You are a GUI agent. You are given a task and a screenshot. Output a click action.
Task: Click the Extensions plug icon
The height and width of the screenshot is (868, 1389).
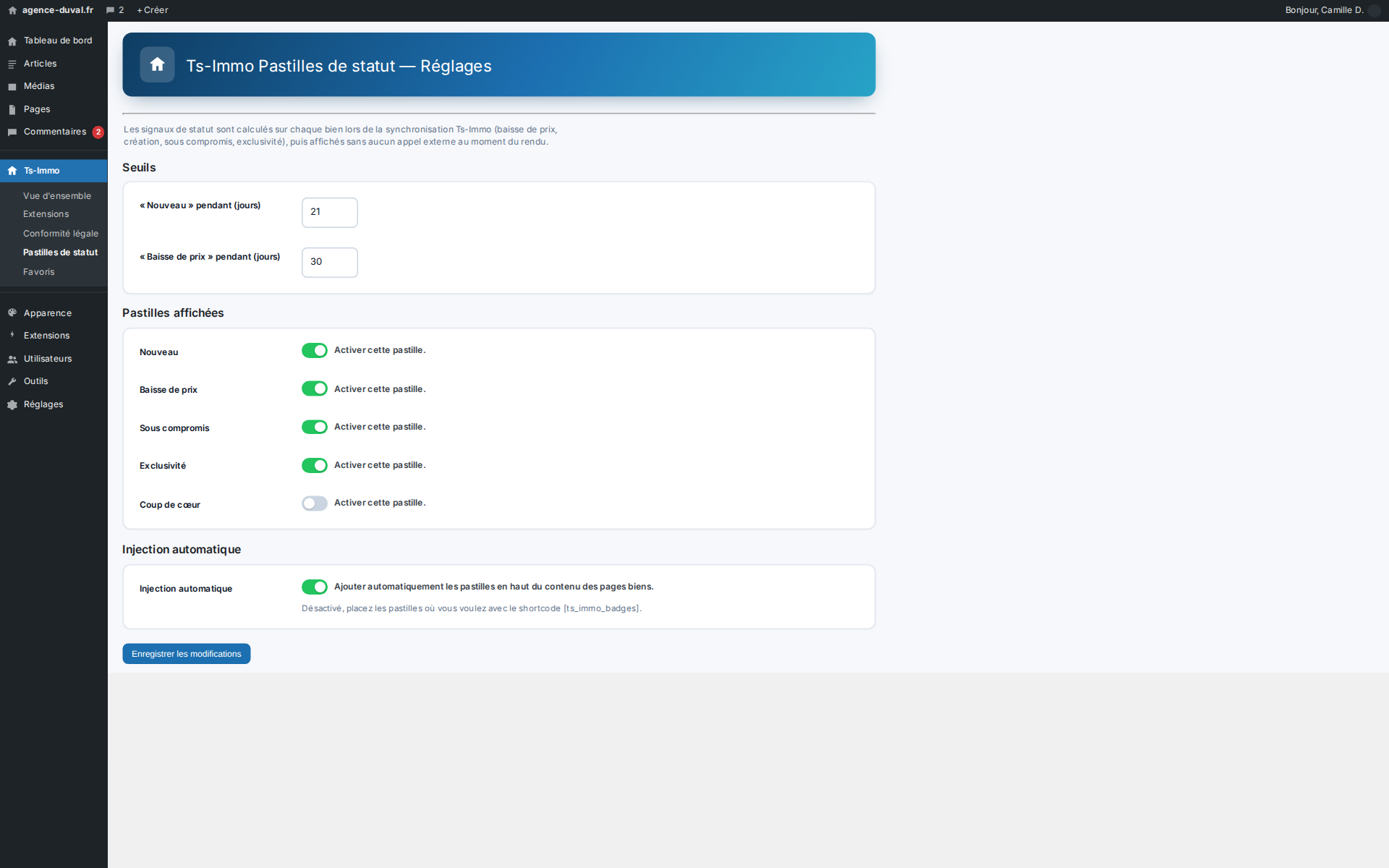(12, 336)
